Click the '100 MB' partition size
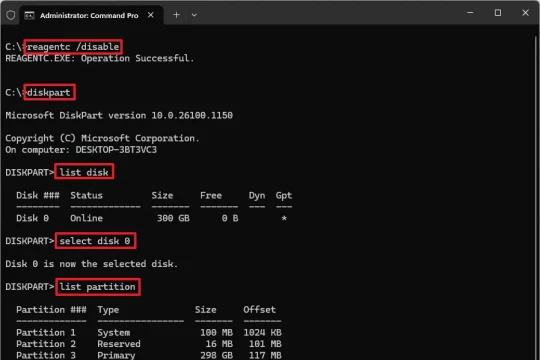The image size is (540, 360). [x=217, y=332]
